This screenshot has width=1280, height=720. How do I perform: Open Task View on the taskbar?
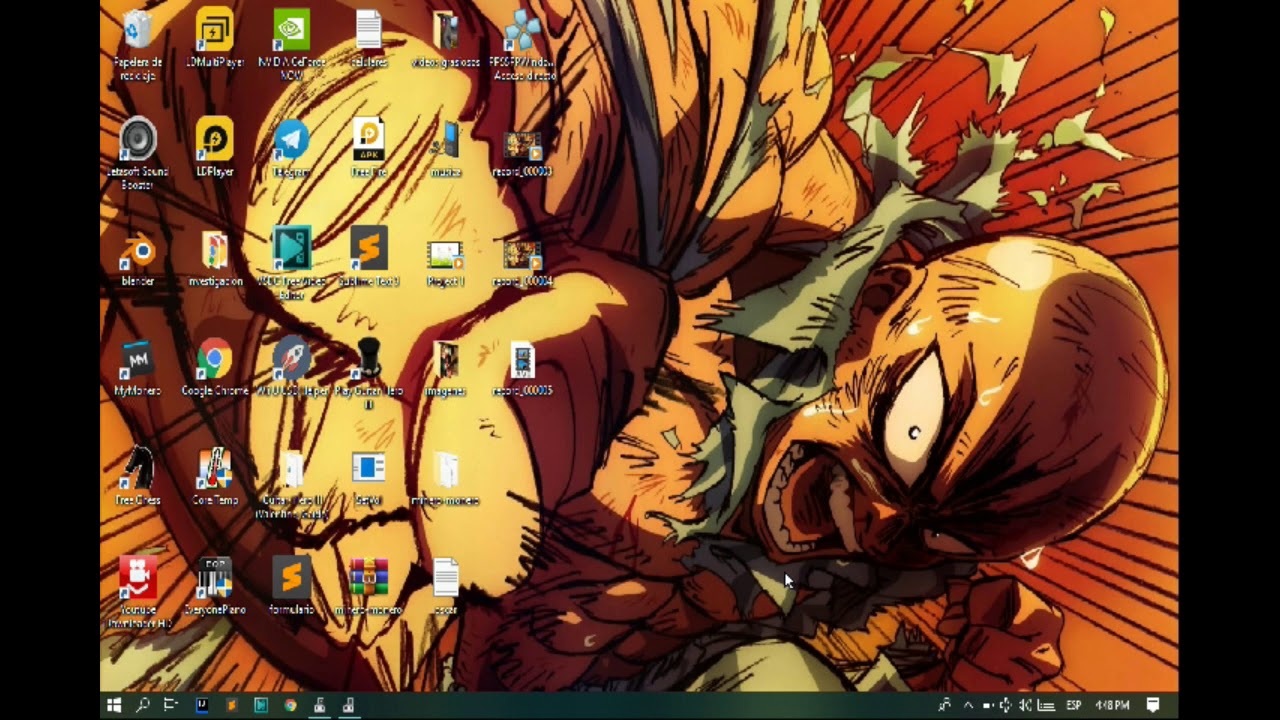pyautogui.click(x=171, y=705)
